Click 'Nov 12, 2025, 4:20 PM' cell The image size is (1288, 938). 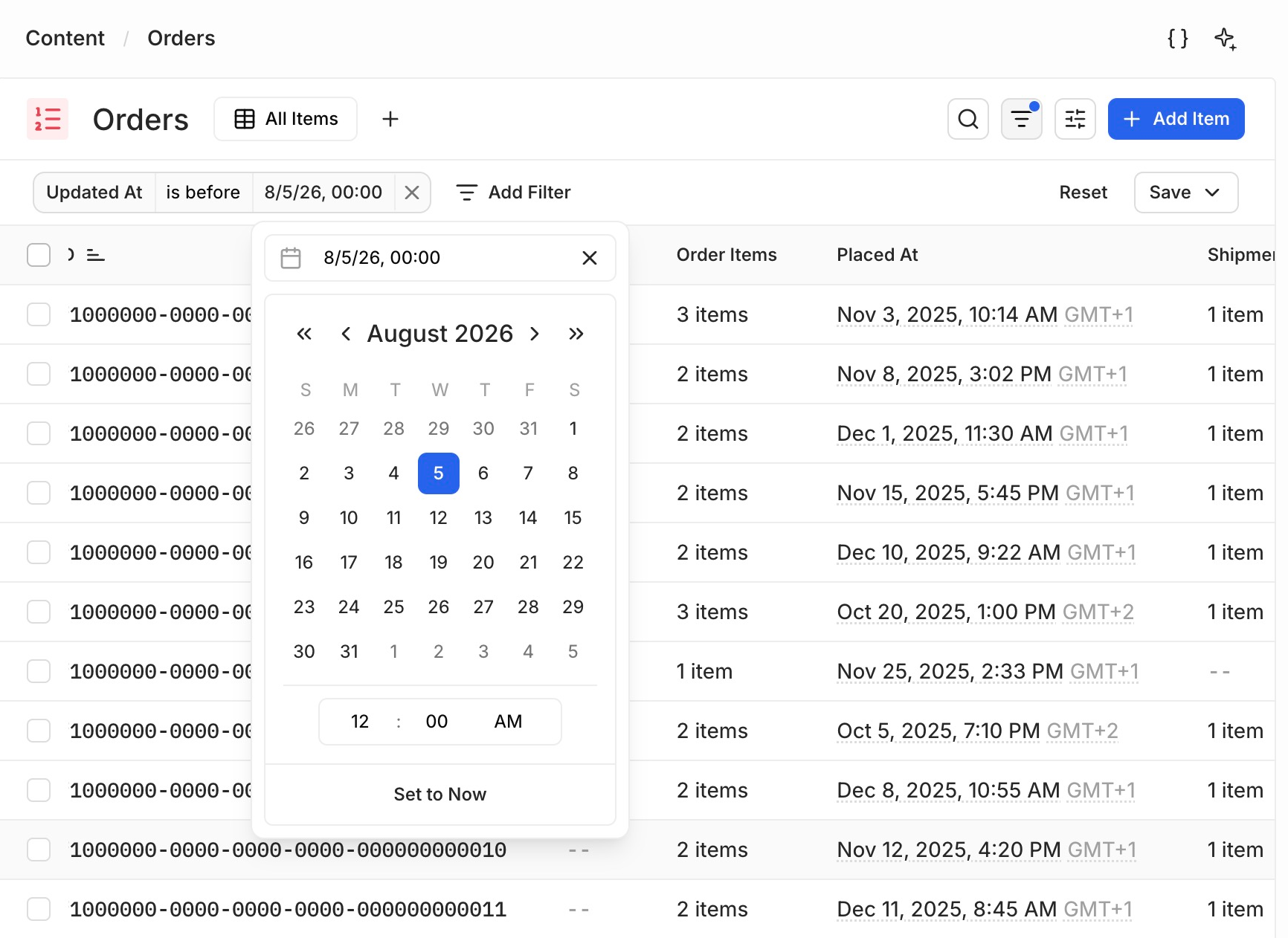pos(986,850)
